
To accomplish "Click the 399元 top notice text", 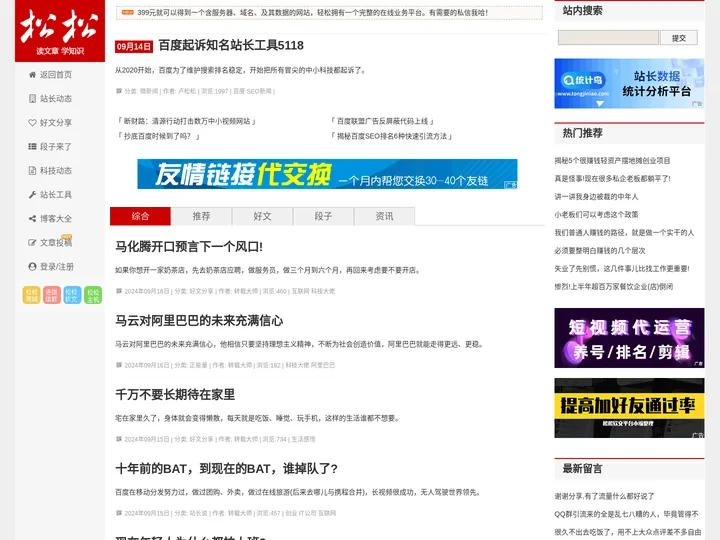I will tap(312, 13).
